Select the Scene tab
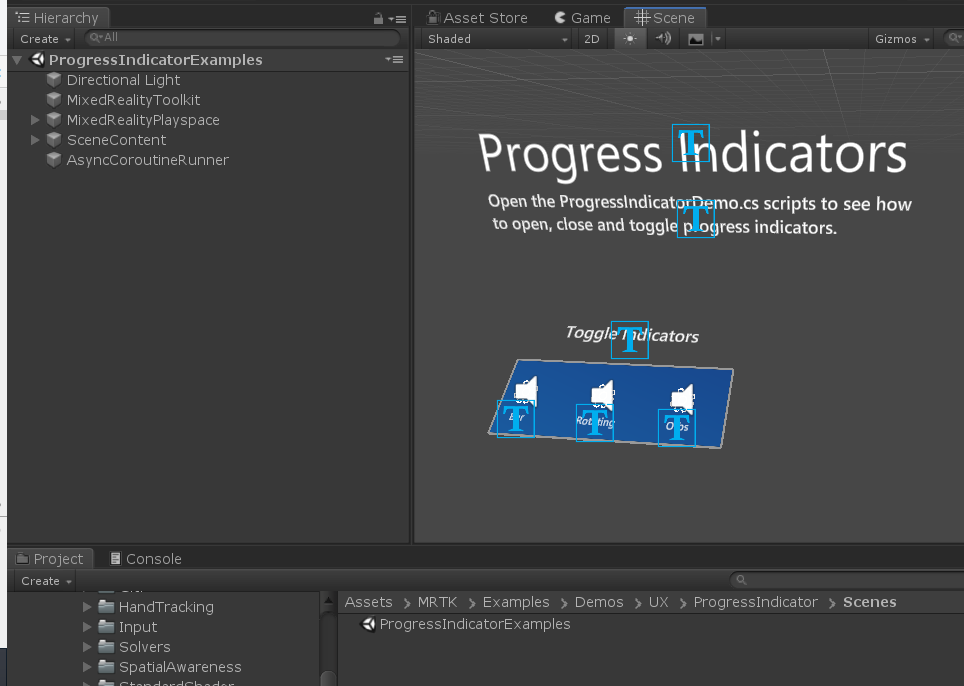964x686 pixels. point(665,18)
